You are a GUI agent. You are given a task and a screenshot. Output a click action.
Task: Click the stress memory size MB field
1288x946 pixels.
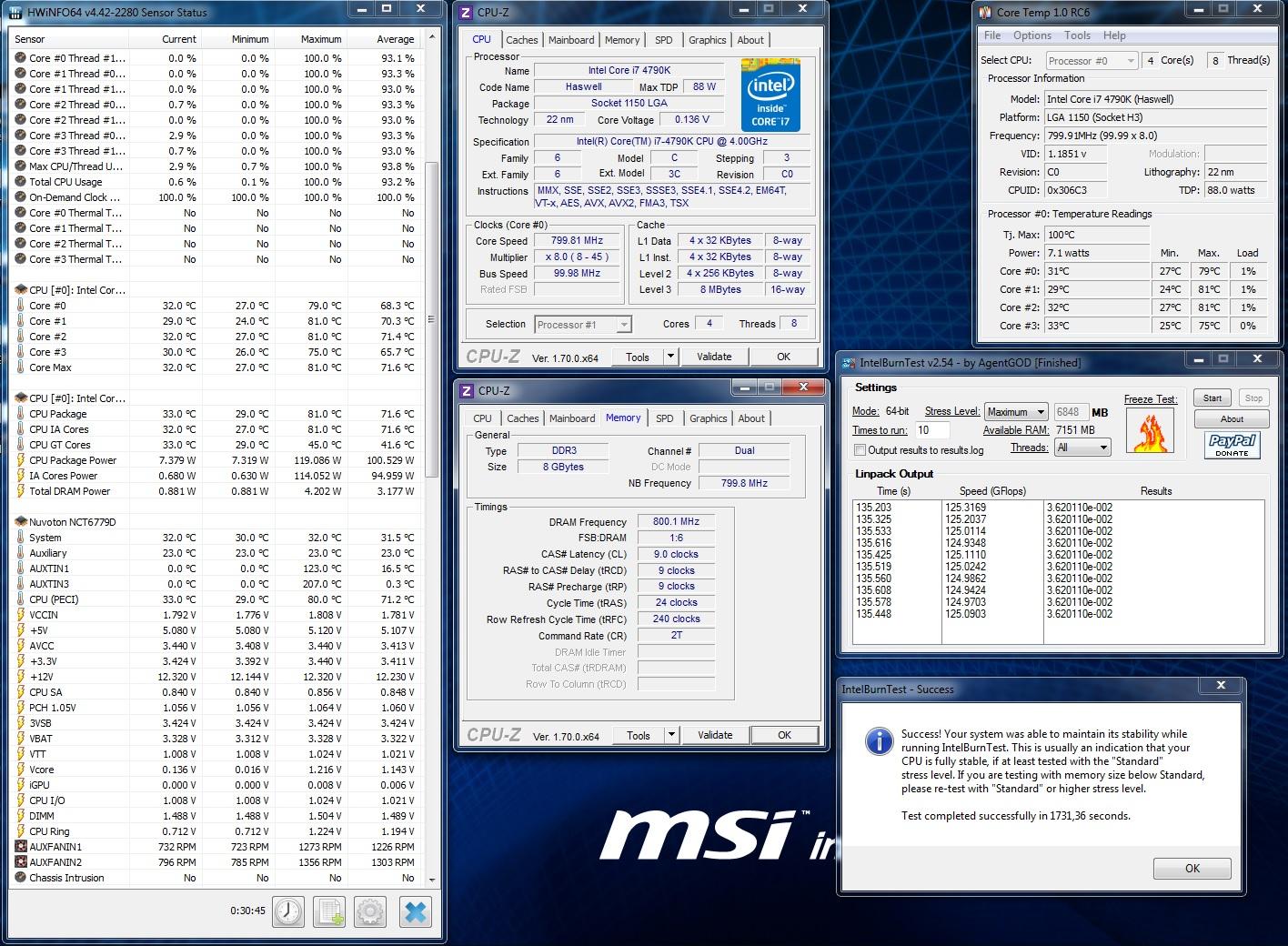[1070, 412]
